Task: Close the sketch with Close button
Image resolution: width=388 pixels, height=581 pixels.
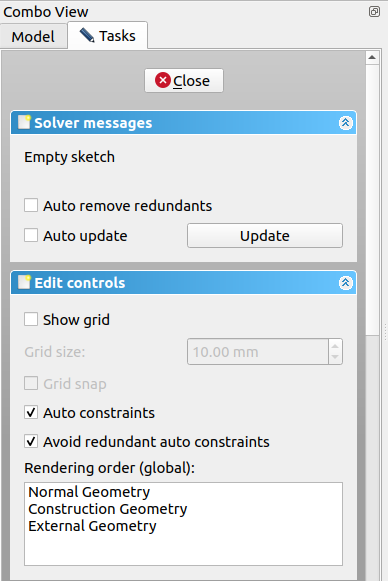Action: click(x=184, y=80)
